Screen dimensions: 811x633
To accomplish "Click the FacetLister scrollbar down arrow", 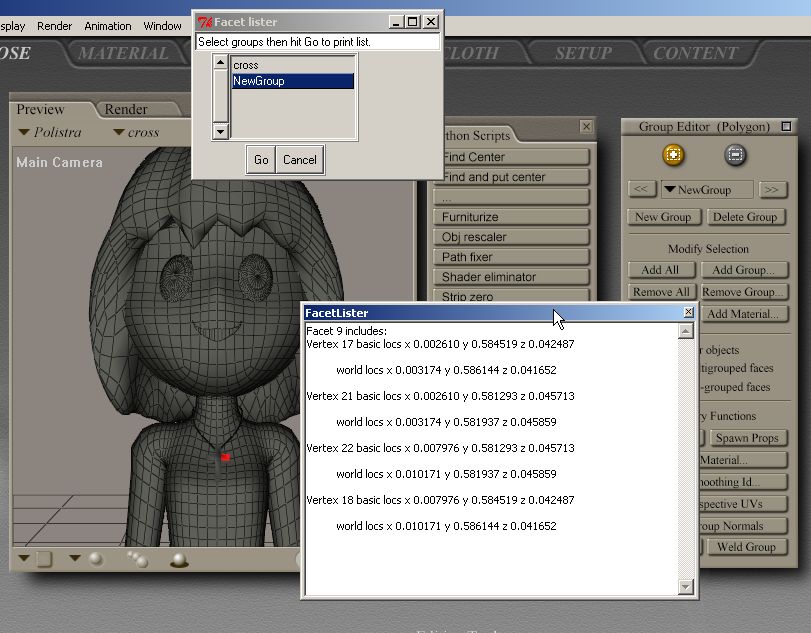I will pyautogui.click(x=686, y=587).
